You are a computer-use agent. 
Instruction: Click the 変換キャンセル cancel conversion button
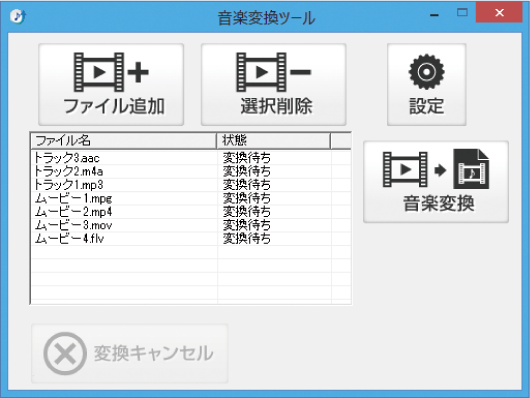[130, 353]
